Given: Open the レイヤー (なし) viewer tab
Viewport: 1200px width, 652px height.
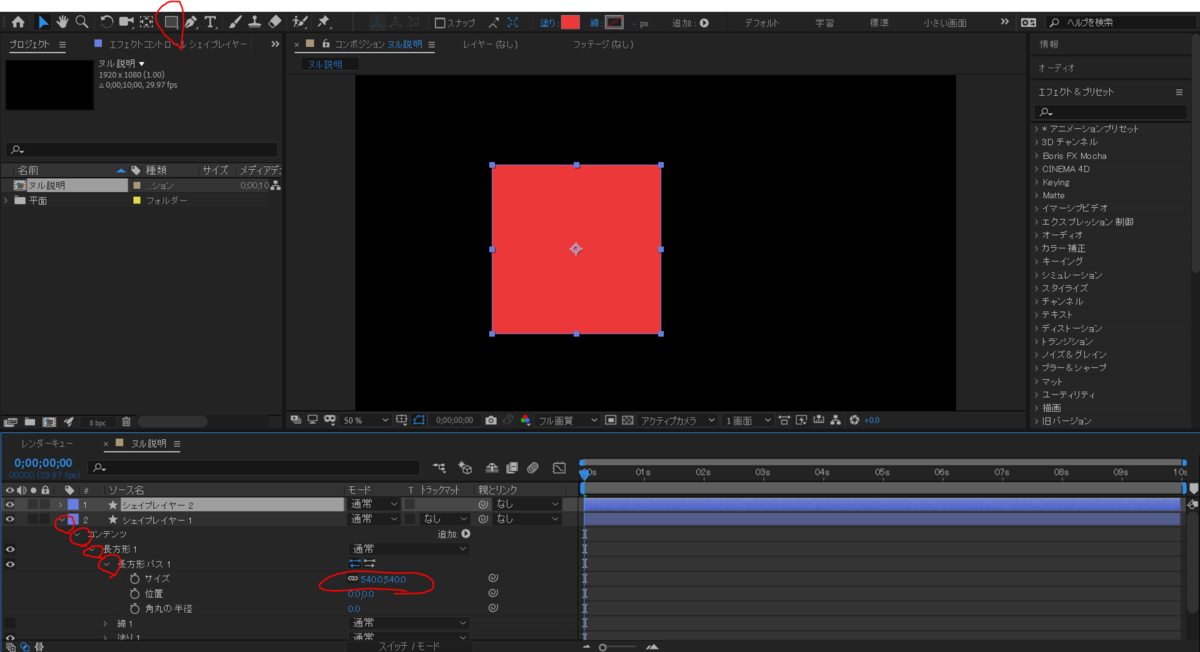Looking at the screenshot, I should pyautogui.click(x=490, y=45).
